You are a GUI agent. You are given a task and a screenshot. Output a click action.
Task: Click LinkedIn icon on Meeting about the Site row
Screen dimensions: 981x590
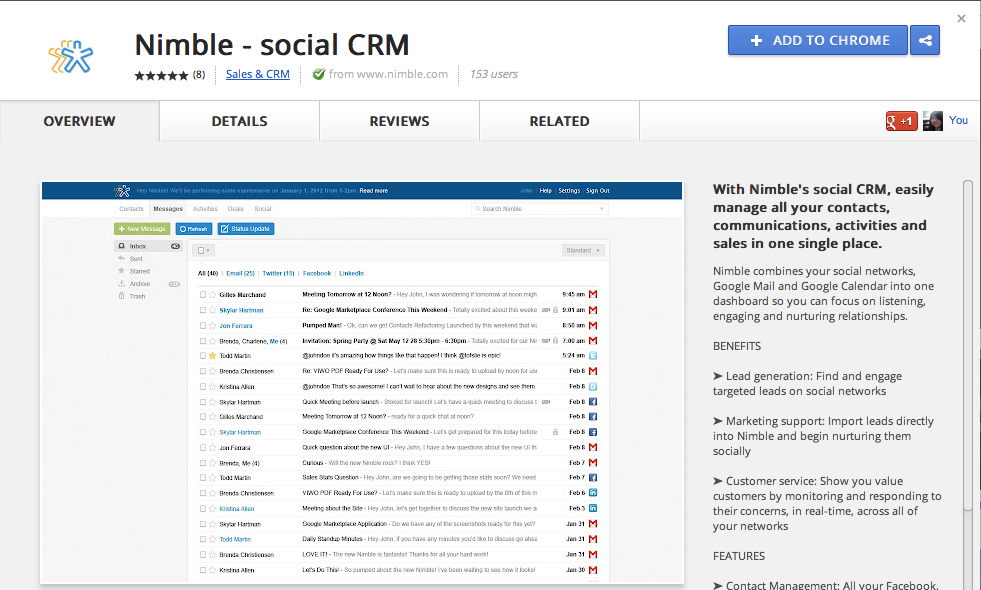click(x=593, y=508)
